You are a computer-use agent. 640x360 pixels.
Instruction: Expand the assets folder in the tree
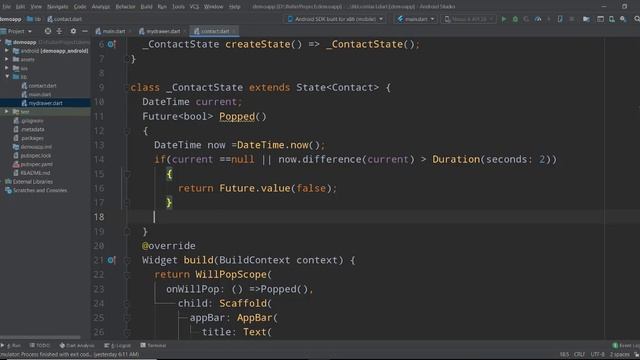[x=7, y=59]
